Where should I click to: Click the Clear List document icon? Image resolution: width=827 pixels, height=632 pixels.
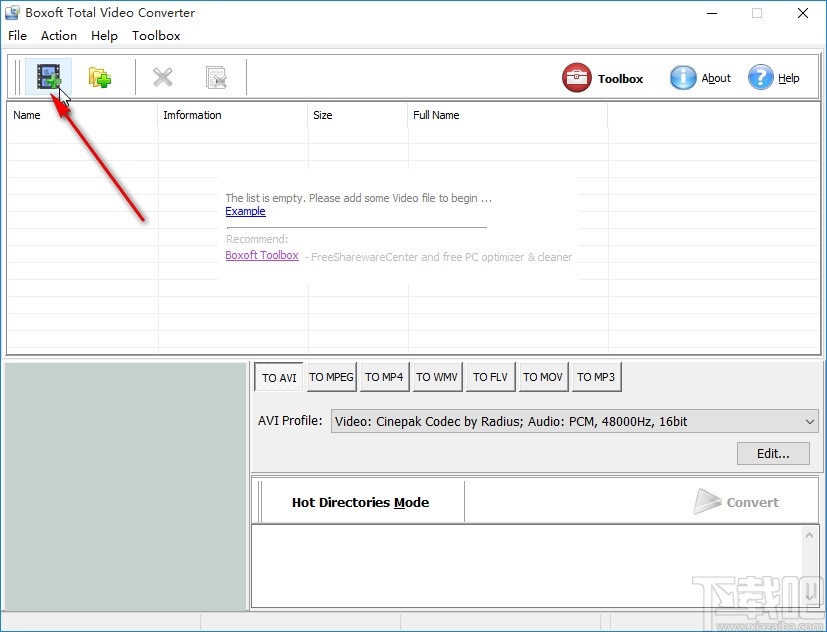point(214,77)
